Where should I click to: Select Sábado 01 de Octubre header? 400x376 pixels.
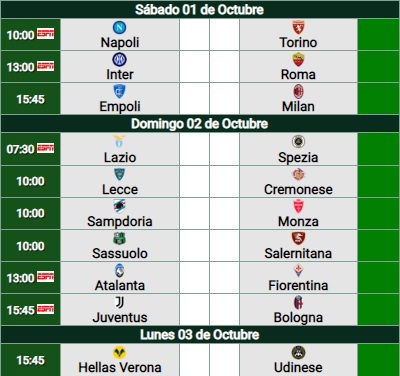(200, 10)
